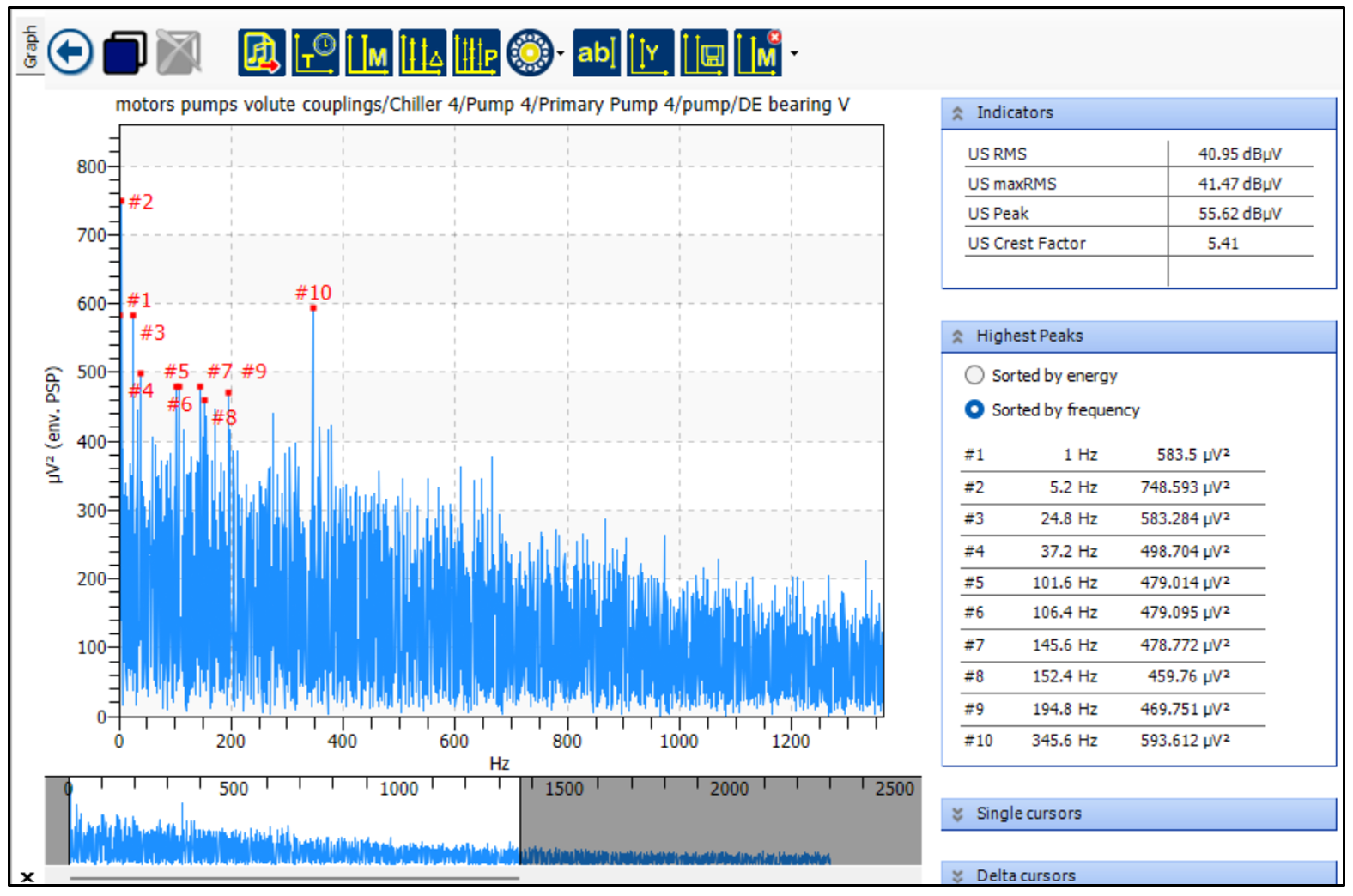Click the back arrow button
The width and height of the screenshot is (1353, 896).
[70, 52]
